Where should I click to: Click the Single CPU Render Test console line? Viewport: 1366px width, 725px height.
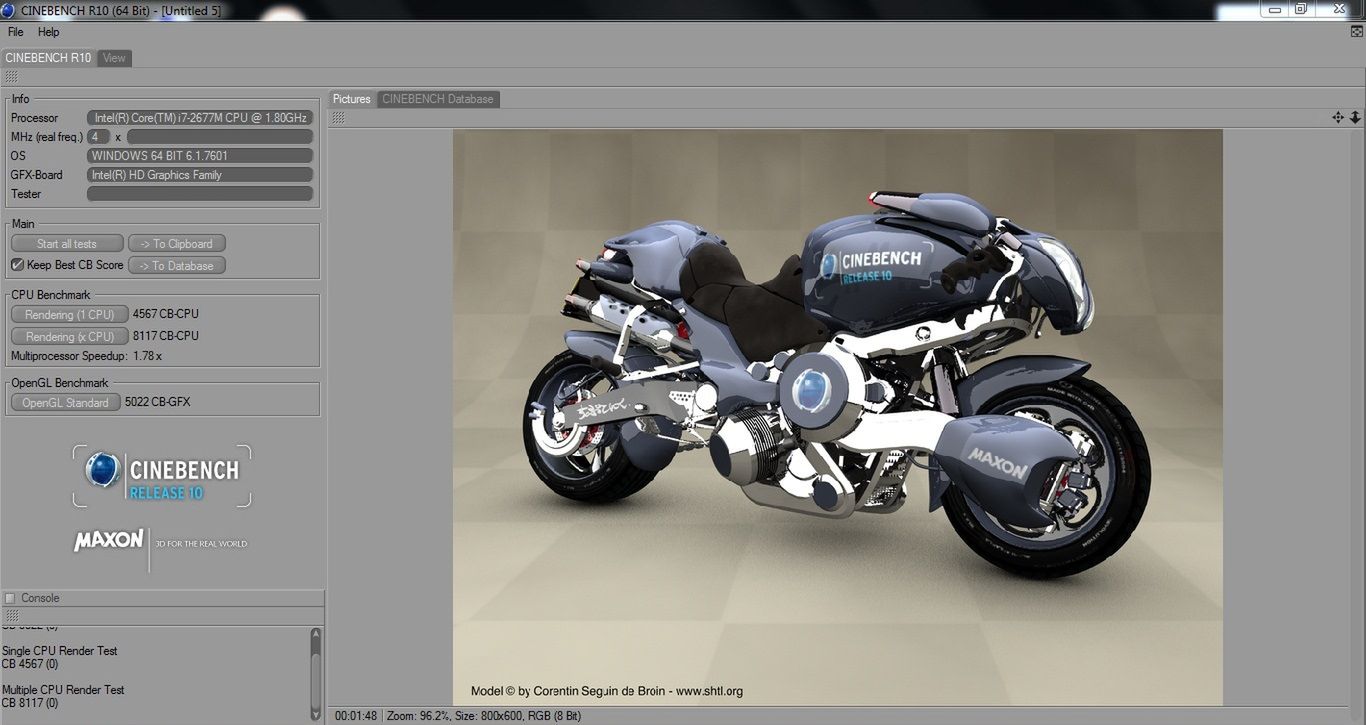(60, 651)
